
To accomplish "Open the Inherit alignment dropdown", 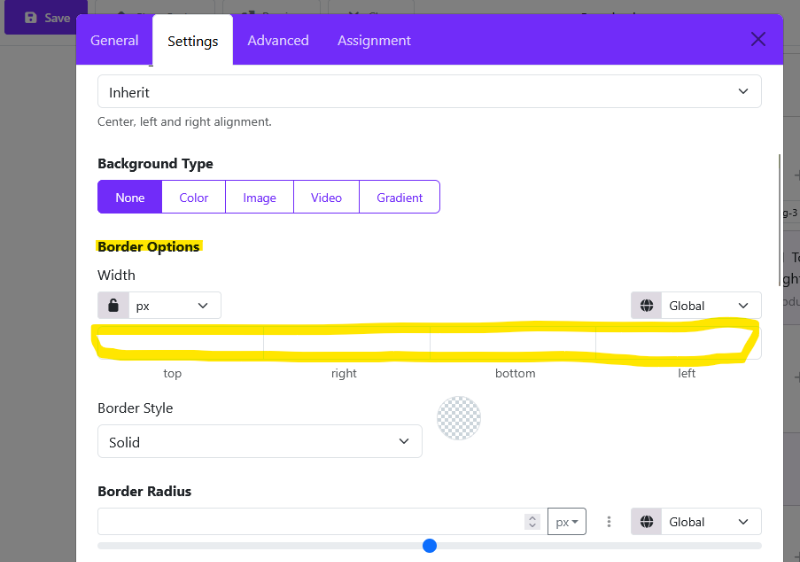I will click(429, 92).
